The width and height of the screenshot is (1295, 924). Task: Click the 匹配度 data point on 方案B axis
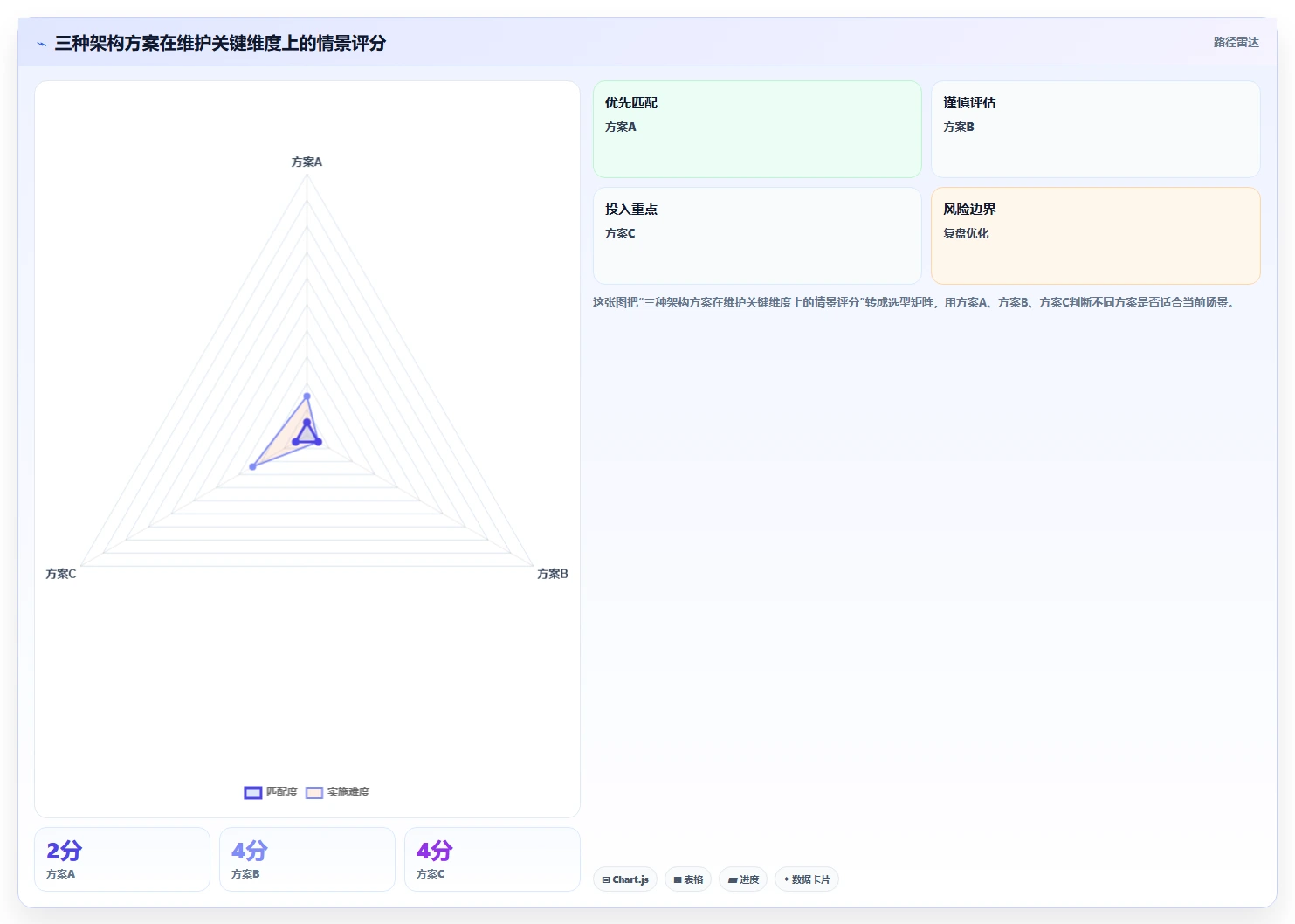click(x=318, y=442)
